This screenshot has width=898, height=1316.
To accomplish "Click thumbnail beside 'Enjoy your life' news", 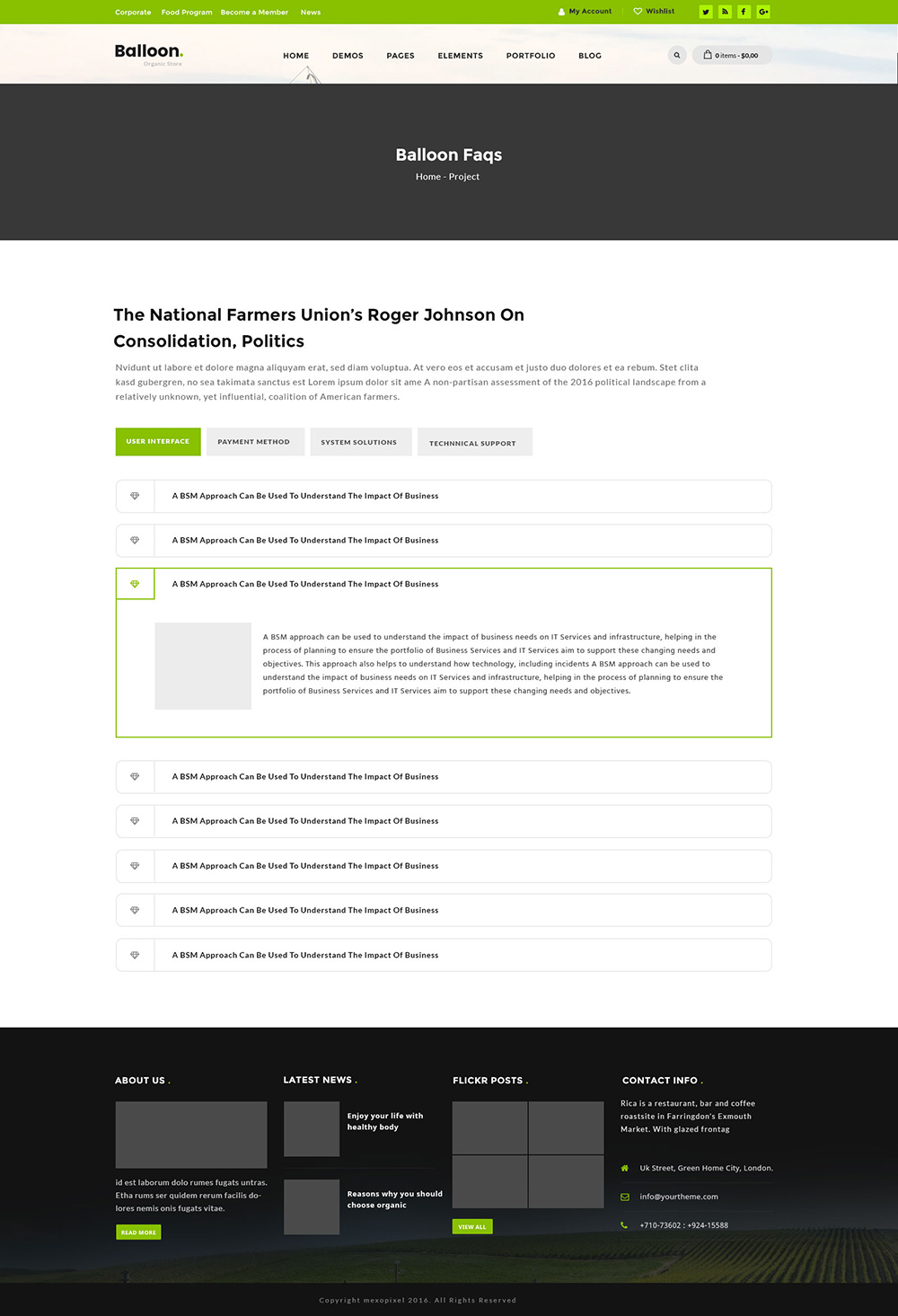I will coord(312,1129).
